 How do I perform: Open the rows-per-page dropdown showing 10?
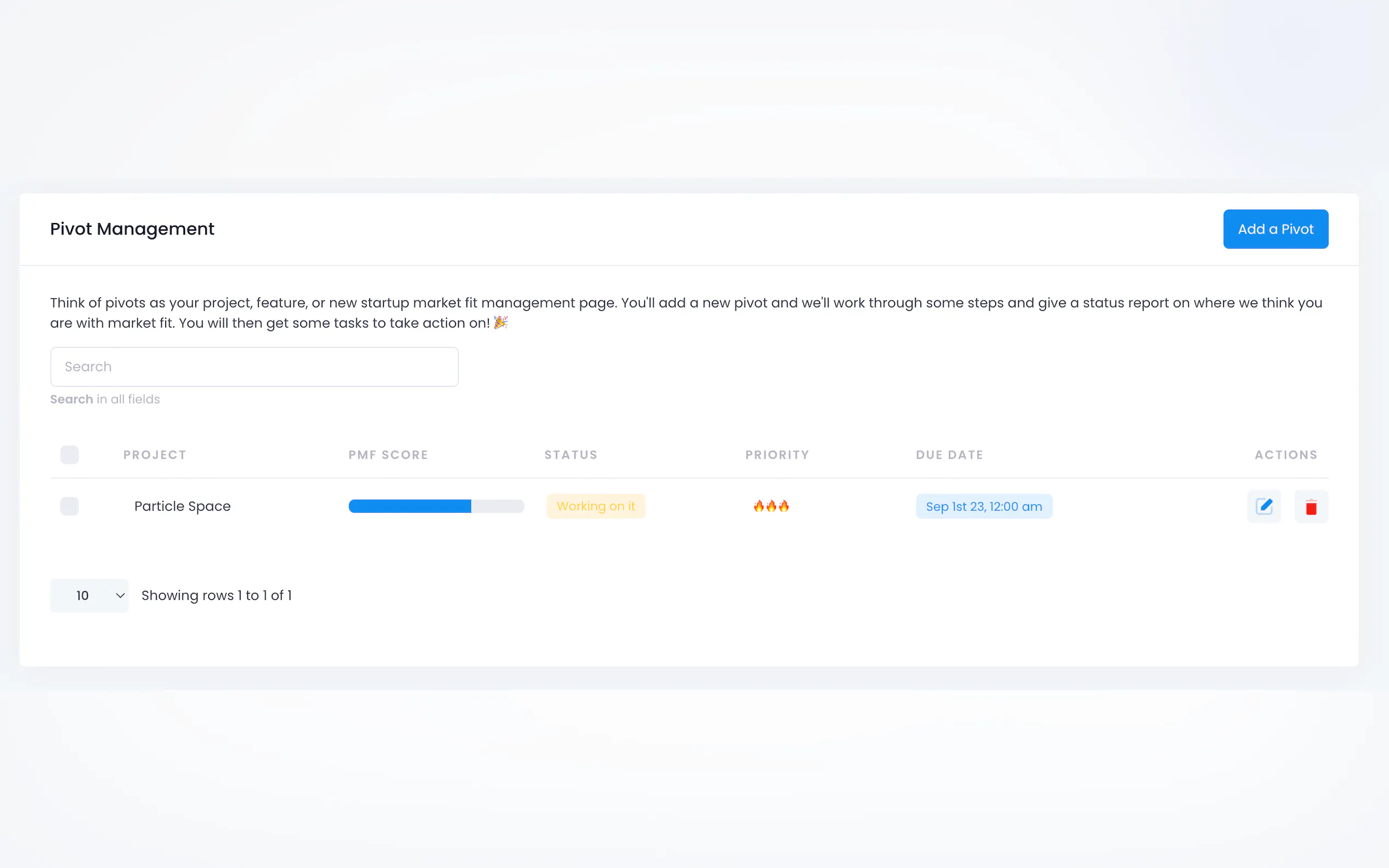click(90, 595)
